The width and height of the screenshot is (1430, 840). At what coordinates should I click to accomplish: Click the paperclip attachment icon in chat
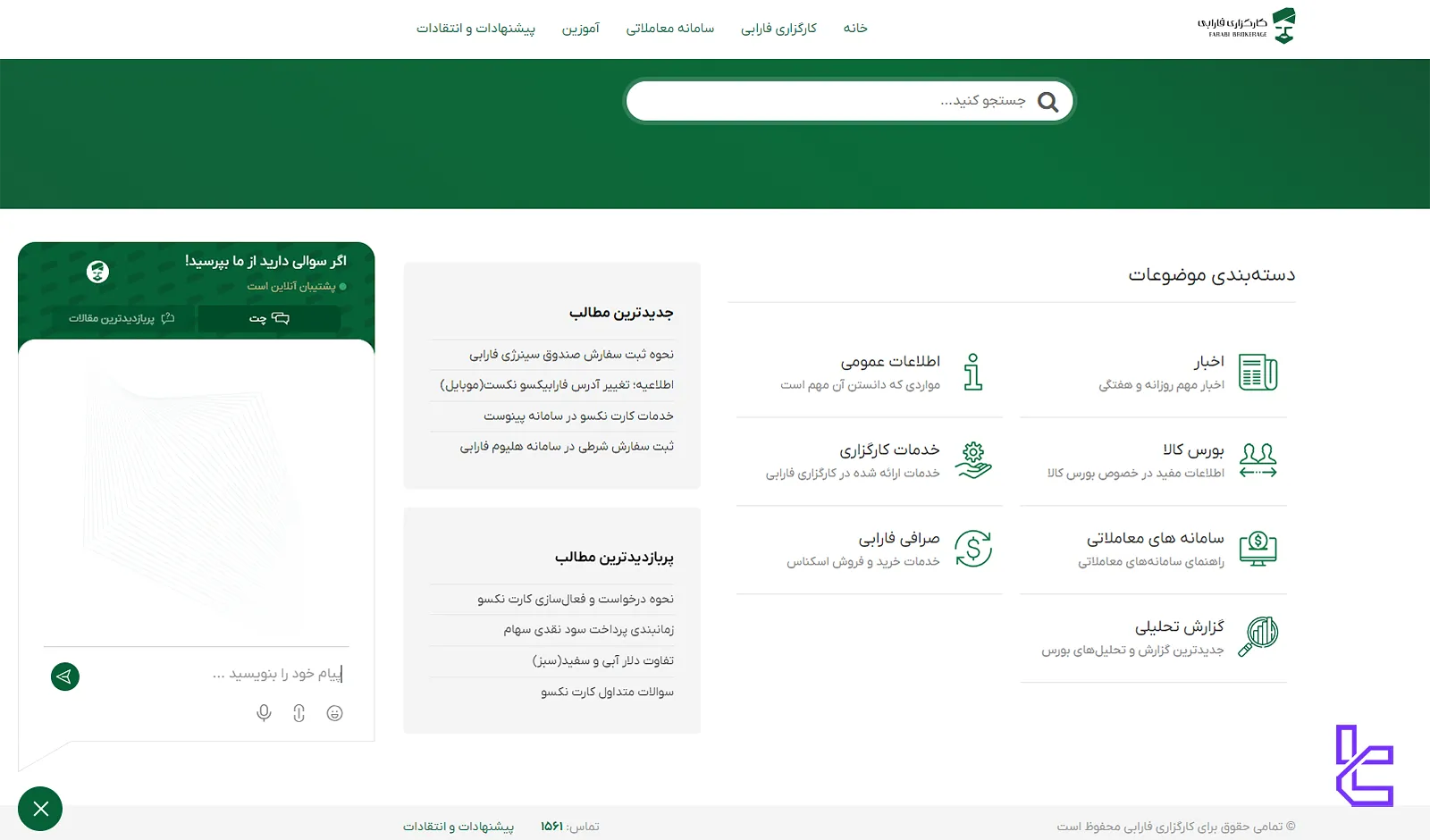pos(299,713)
